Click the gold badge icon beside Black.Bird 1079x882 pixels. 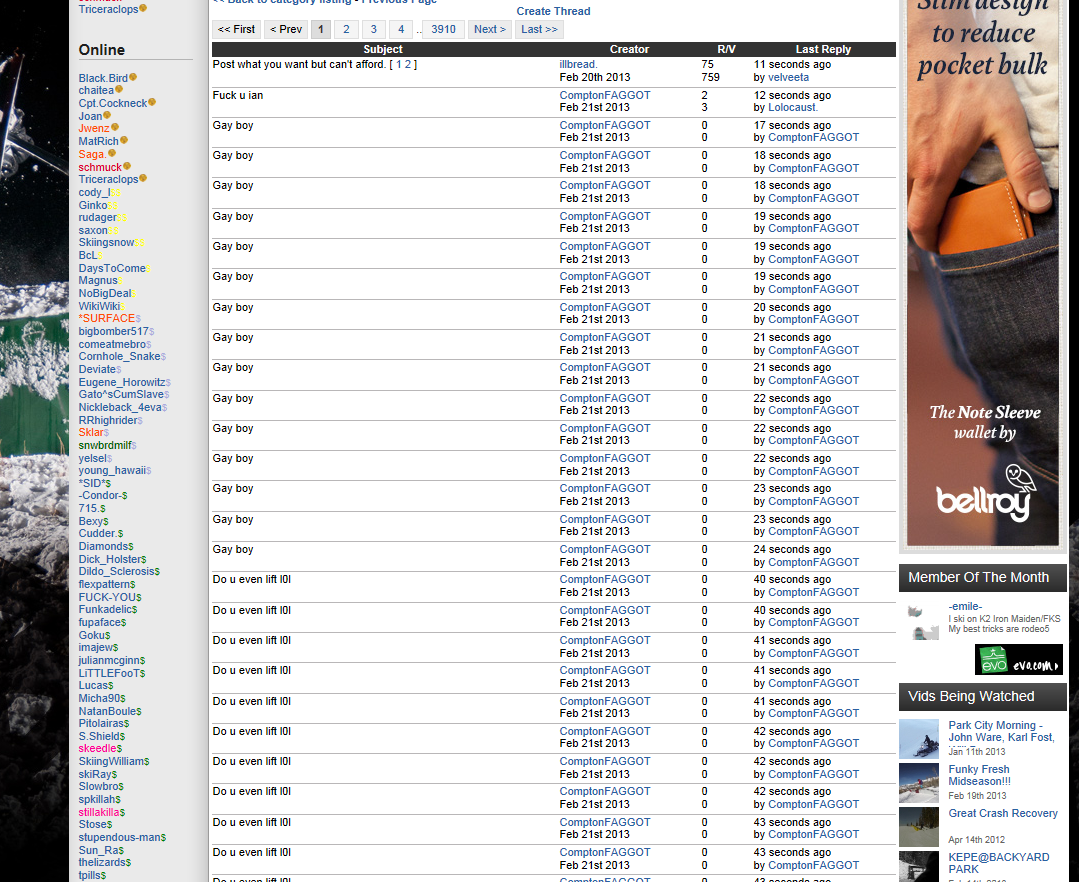click(x=133, y=78)
